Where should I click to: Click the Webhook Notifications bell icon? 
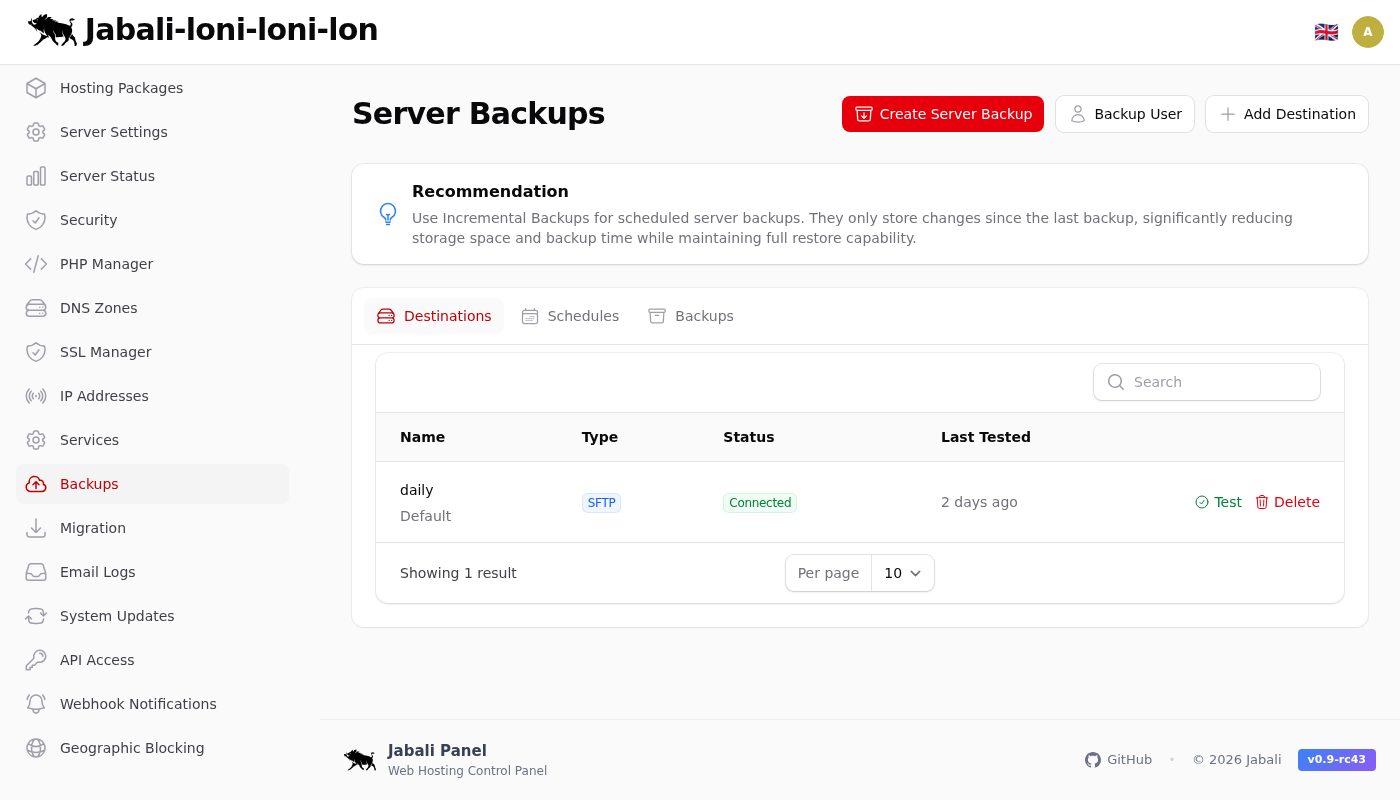pos(36,704)
